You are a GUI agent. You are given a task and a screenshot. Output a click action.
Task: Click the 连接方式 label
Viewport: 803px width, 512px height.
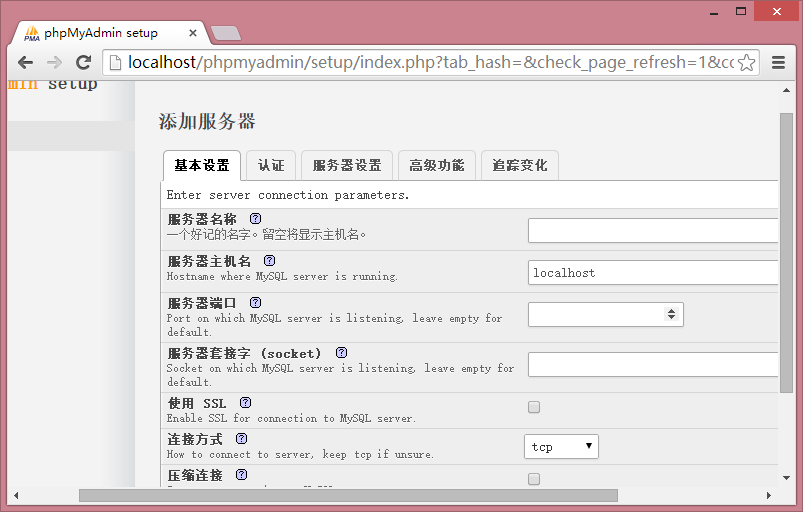[x=195, y=439]
